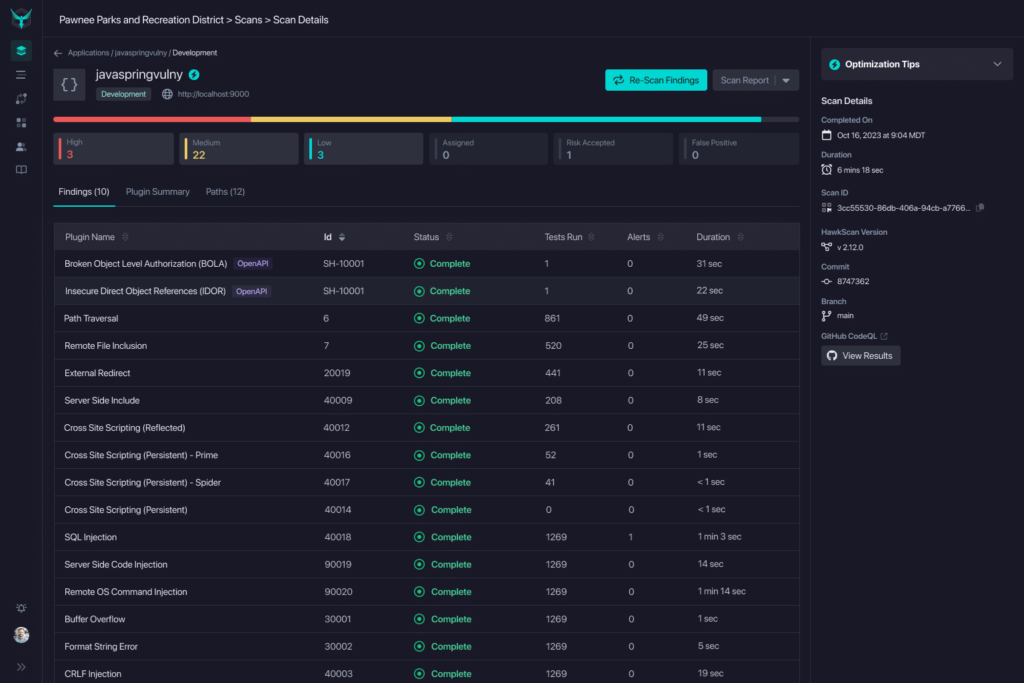Open the documentation book icon in sidebar
Viewport: 1024px width, 683px height.
tap(20, 170)
